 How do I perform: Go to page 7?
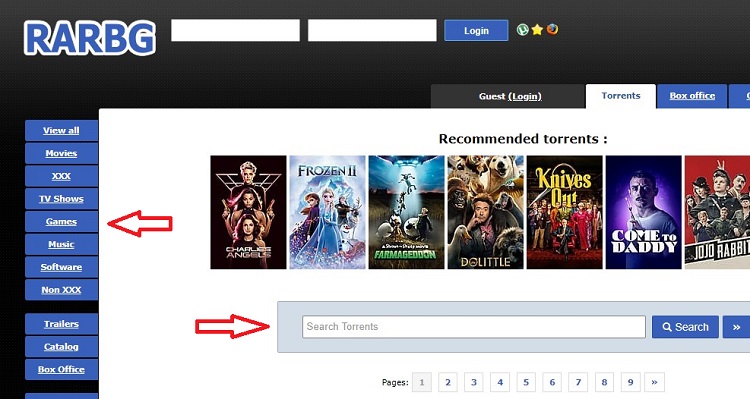point(578,382)
